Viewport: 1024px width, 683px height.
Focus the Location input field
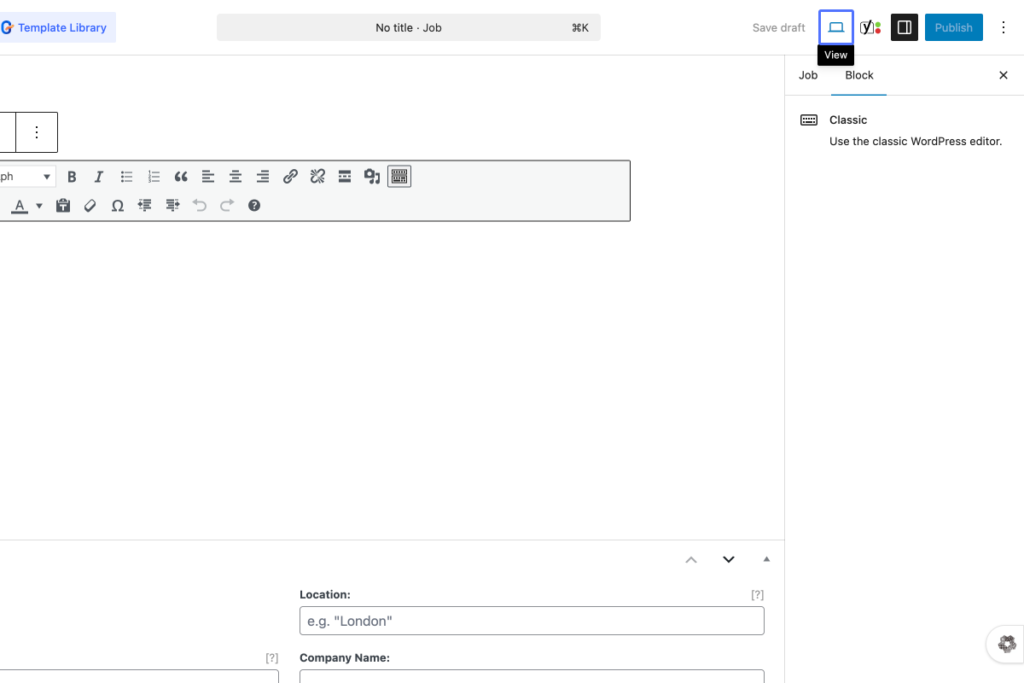point(532,621)
